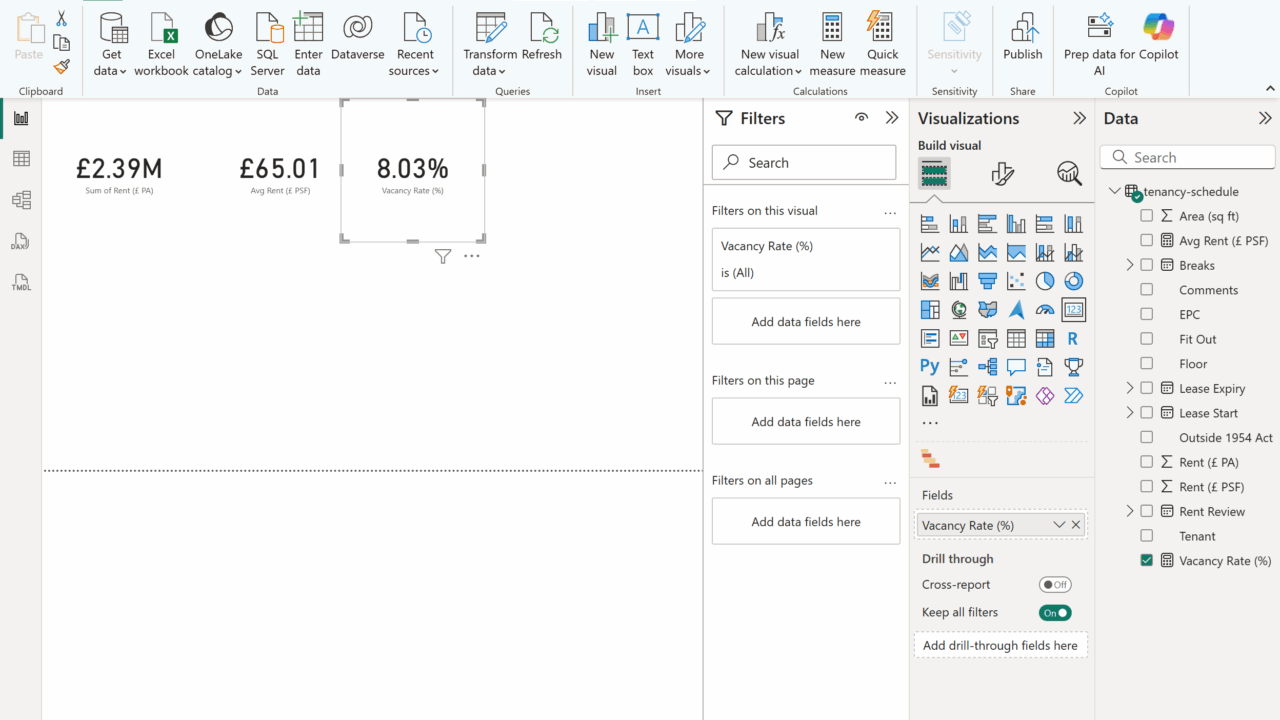Image resolution: width=1280 pixels, height=720 pixels.
Task: Collapse the tenancy-schedule table
Action: [x=1114, y=191]
